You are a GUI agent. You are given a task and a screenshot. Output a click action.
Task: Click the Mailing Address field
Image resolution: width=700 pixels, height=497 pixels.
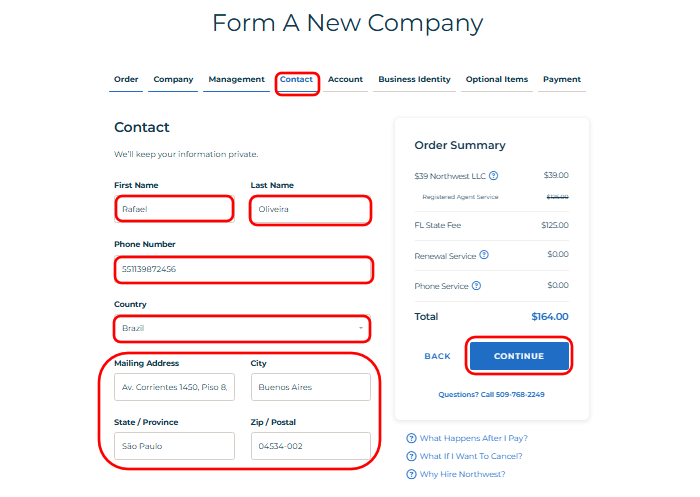(174, 387)
